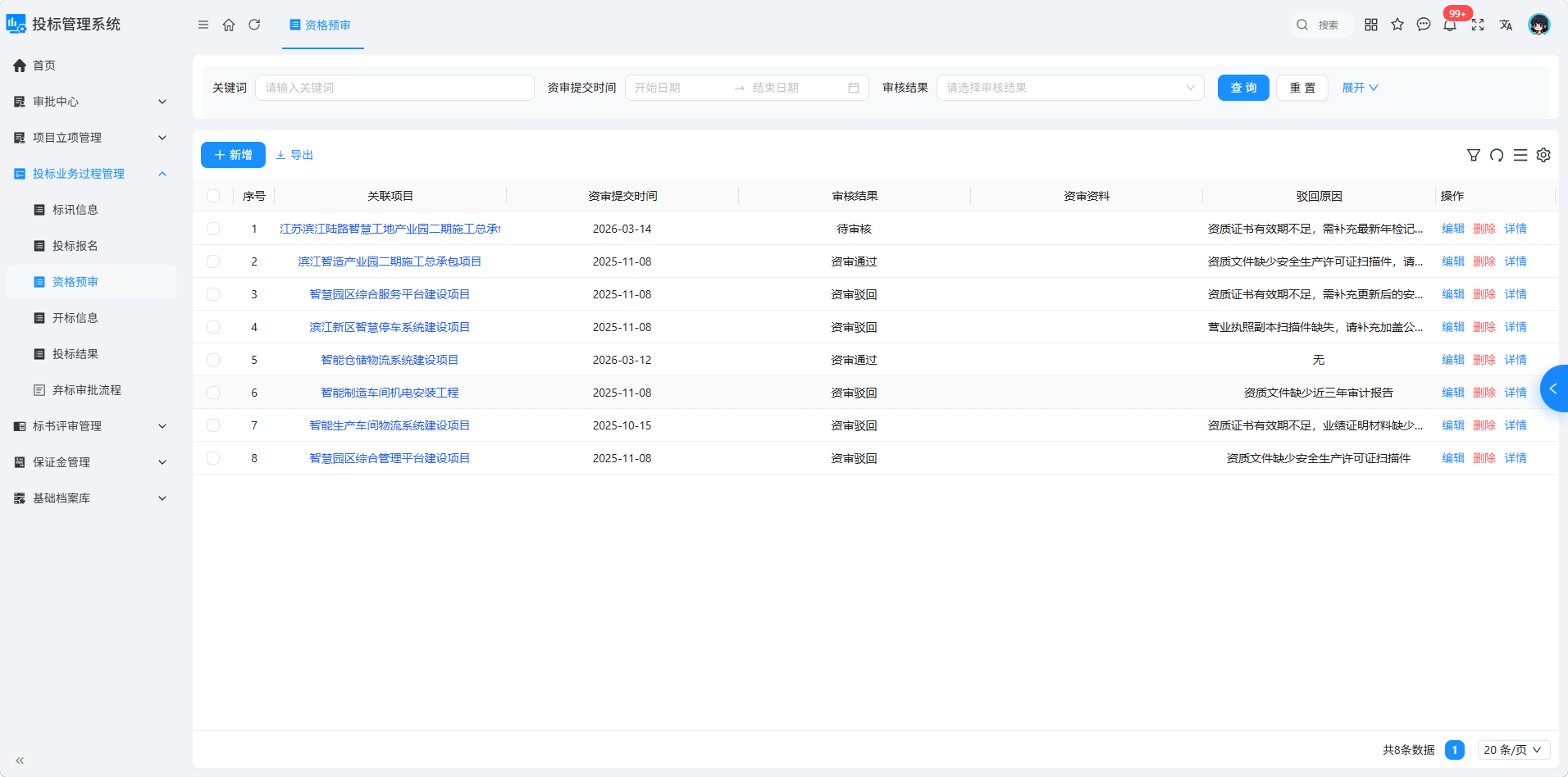Screen dimensions: 1568x777
Task: Open the 智能仓储物流系统建设项目 link
Action: 390,360
